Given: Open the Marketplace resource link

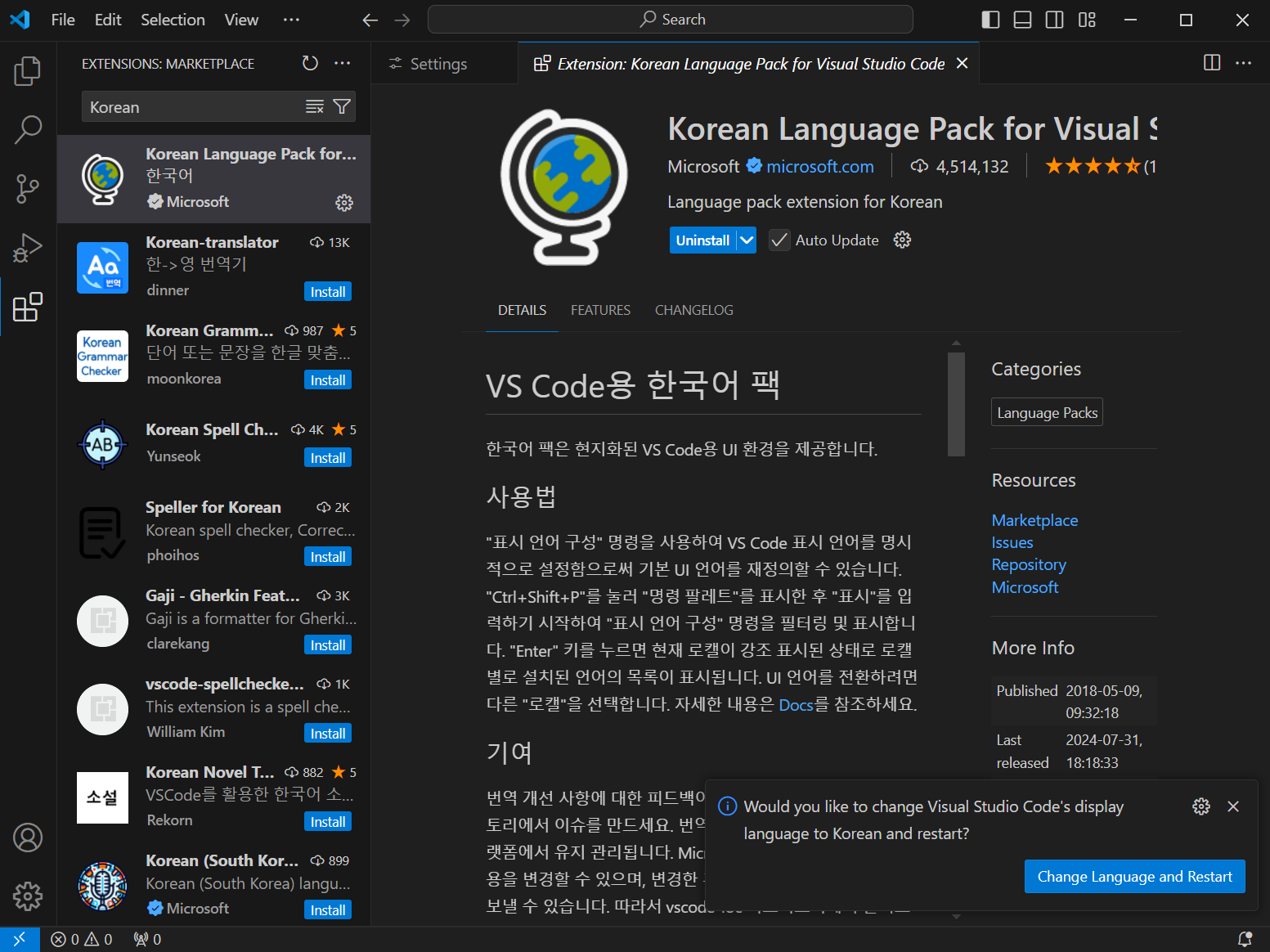Looking at the screenshot, I should coord(1034,520).
